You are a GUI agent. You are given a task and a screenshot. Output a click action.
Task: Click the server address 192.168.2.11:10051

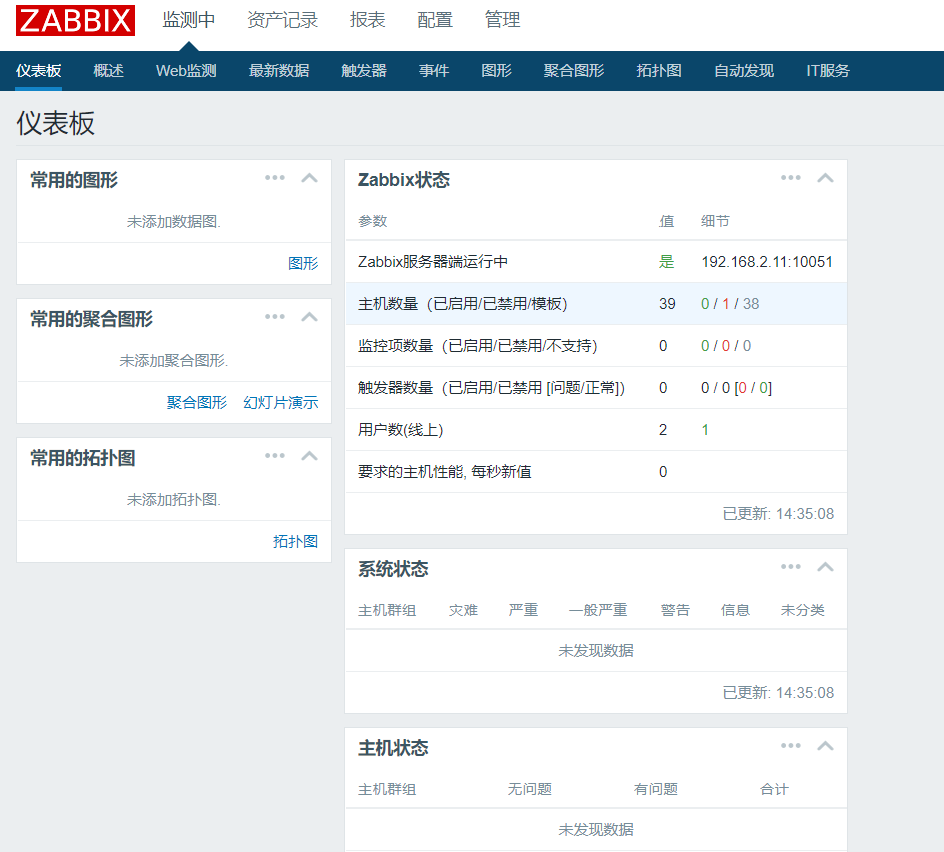point(767,262)
